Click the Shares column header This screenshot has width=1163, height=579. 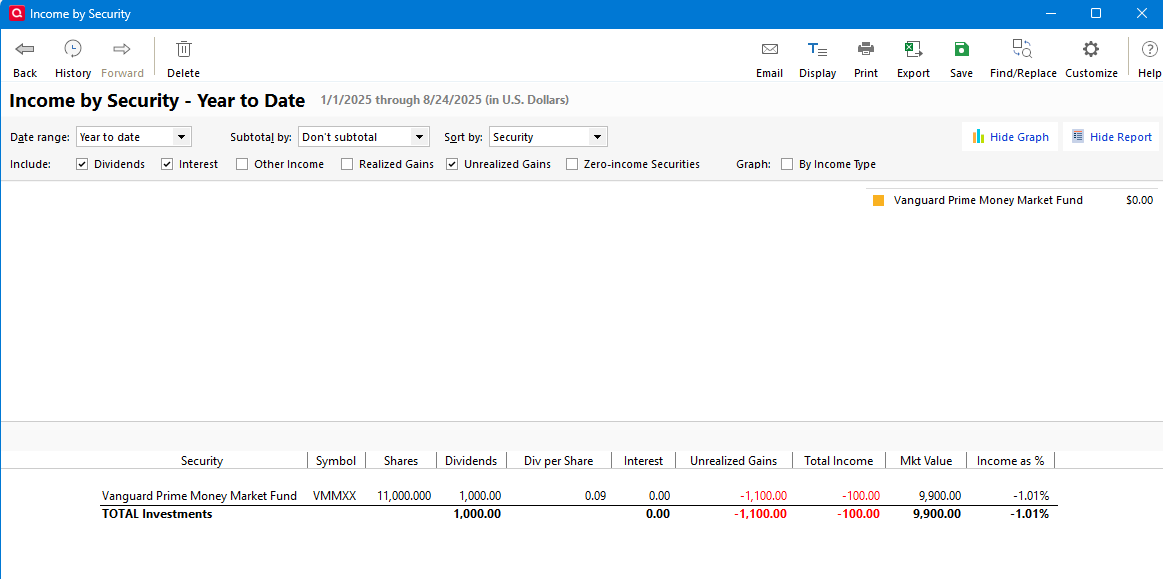coord(401,460)
